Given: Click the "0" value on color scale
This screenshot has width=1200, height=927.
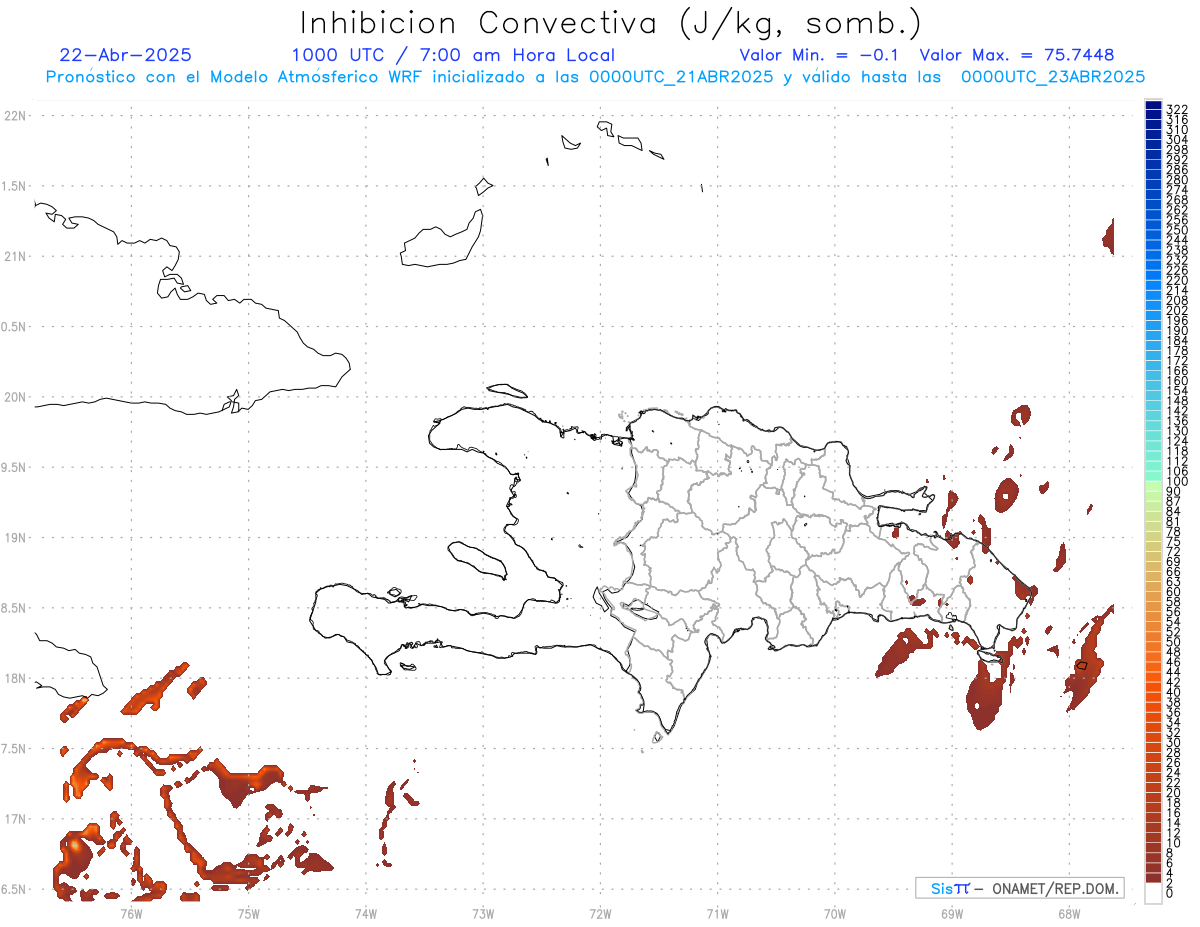Looking at the screenshot, I should pyautogui.click(x=1170, y=892).
